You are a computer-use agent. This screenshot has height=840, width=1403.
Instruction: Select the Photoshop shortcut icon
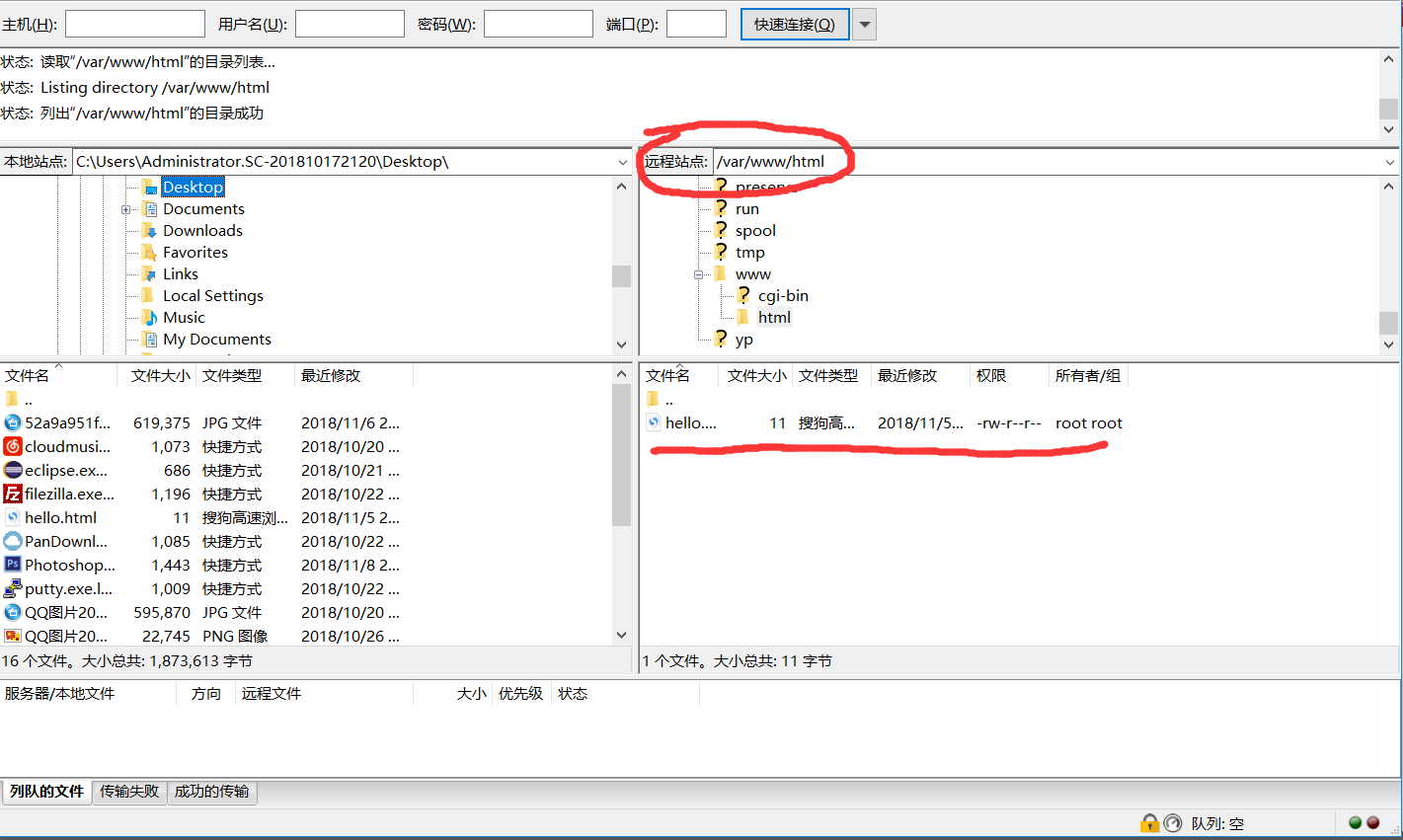tap(13, 565)
